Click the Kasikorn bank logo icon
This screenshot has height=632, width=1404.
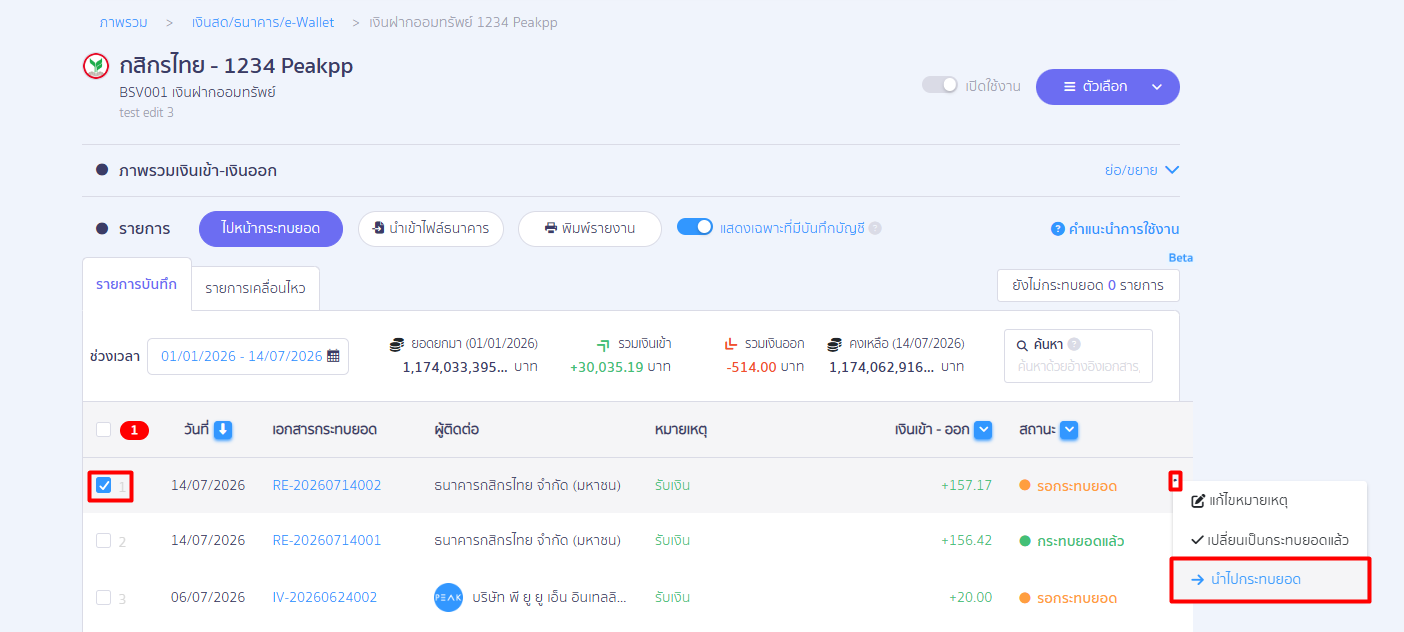click(x=96, y=66)
